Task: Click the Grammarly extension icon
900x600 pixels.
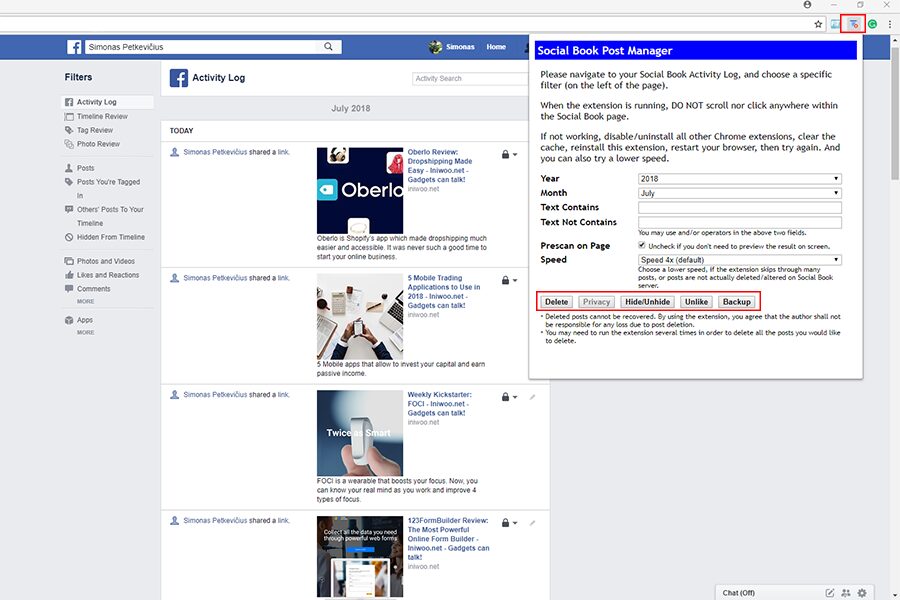Action: pos(872,24)
